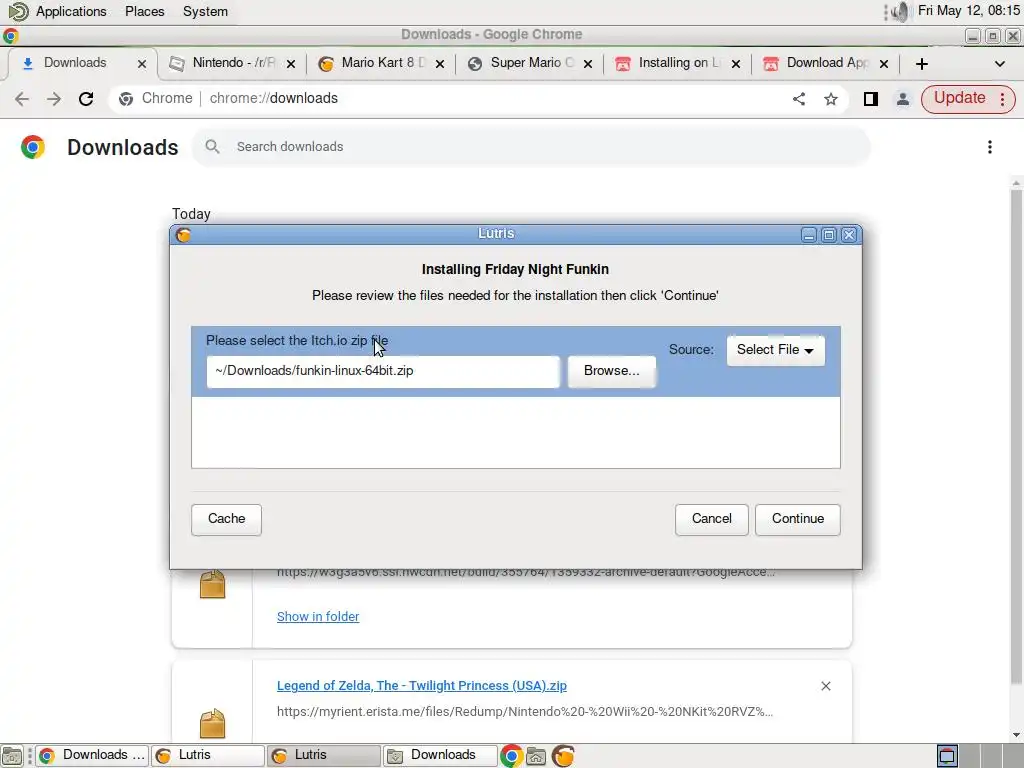1024x768 pixels.
Task: Click the volume speaker tray icon
Action: pos(900,12)
